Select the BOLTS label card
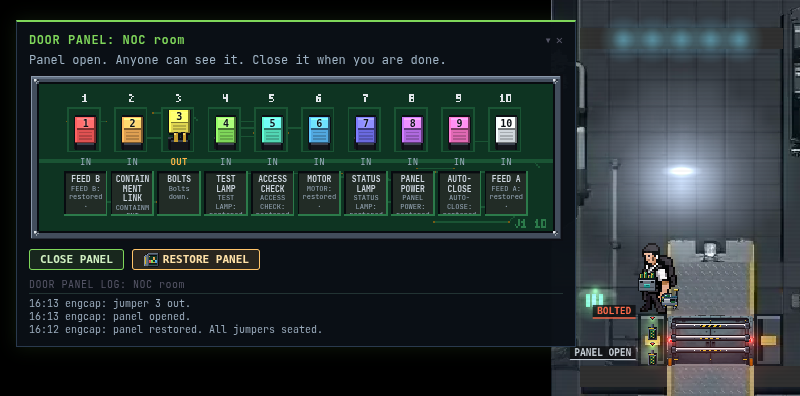 pyautogui.click(x=179, y=193)
